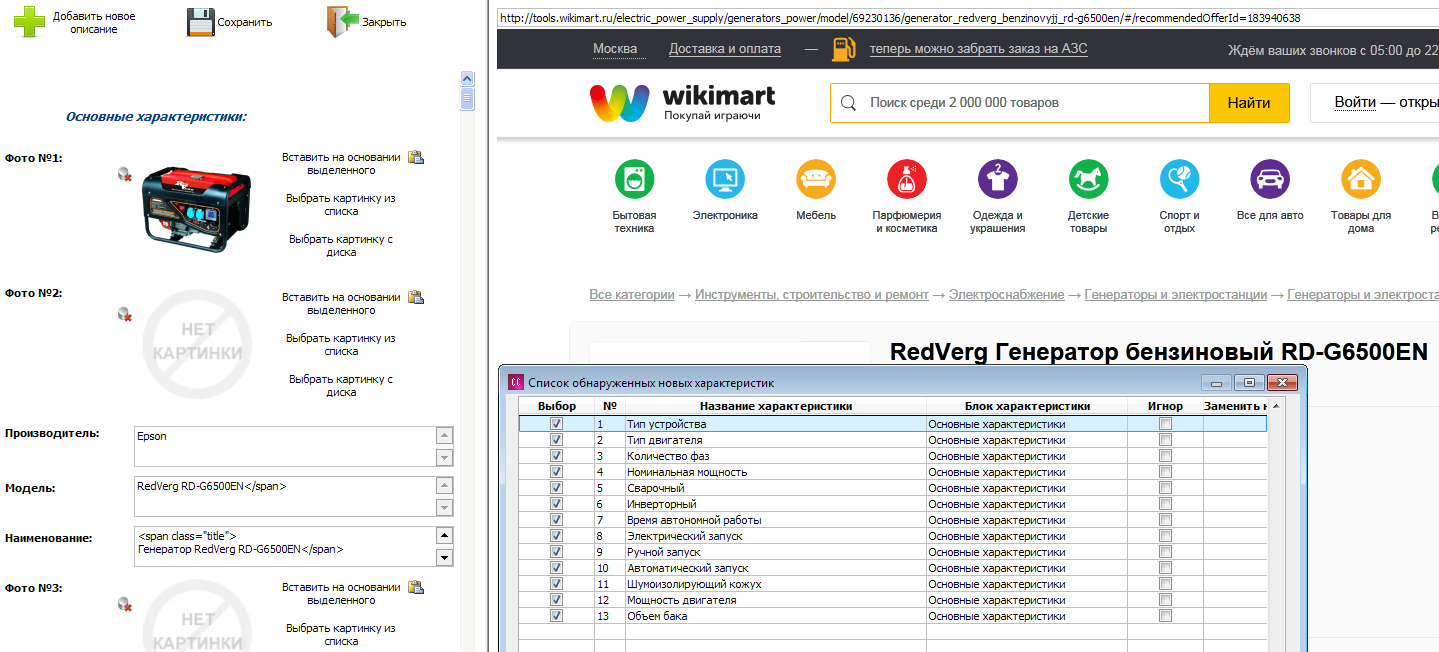The height and width of the screenshot is (652, 1439).
Task: Sort by Название характеристики column header
Action: click(776, 406)
